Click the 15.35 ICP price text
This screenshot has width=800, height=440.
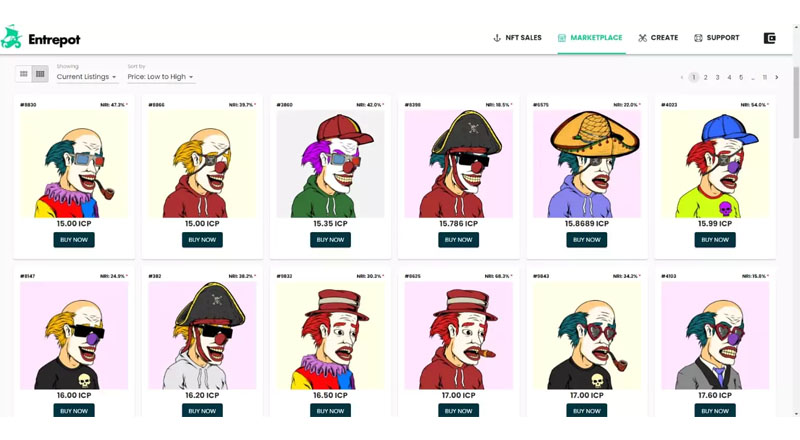(x=330, y=224)
